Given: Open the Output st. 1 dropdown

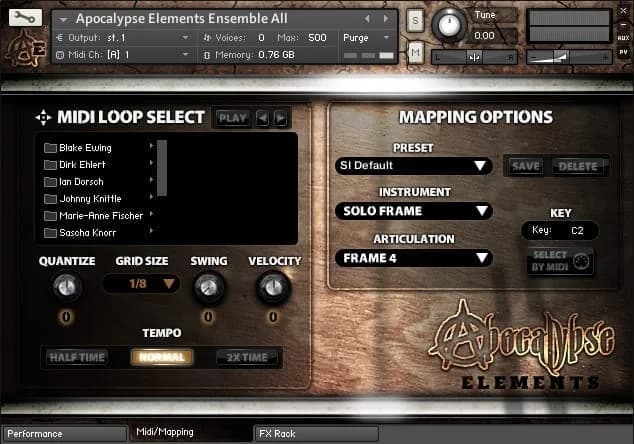Looking at the screenshot, I should (123, 38).
